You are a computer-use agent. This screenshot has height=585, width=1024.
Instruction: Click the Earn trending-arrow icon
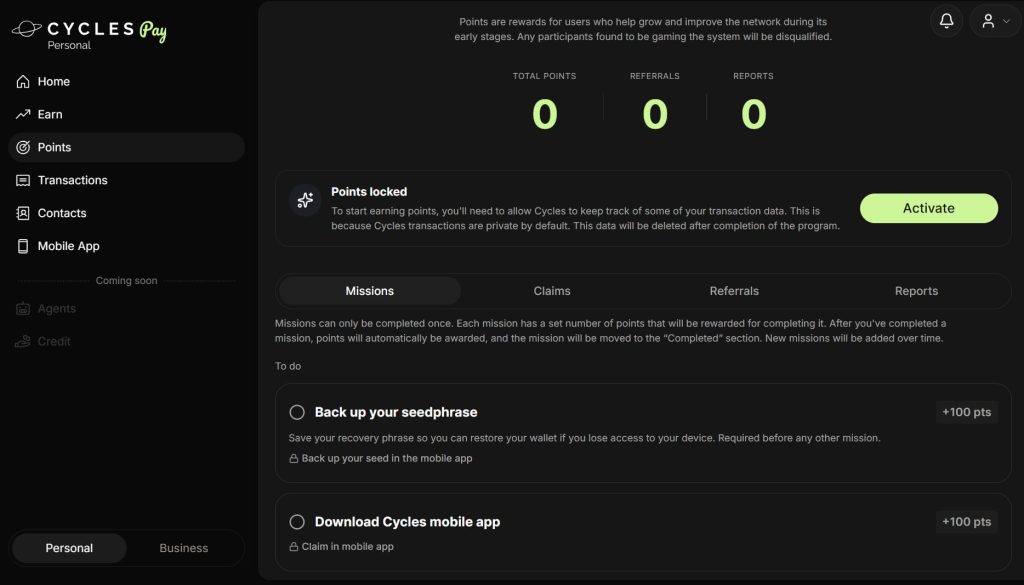coord(23,114)
